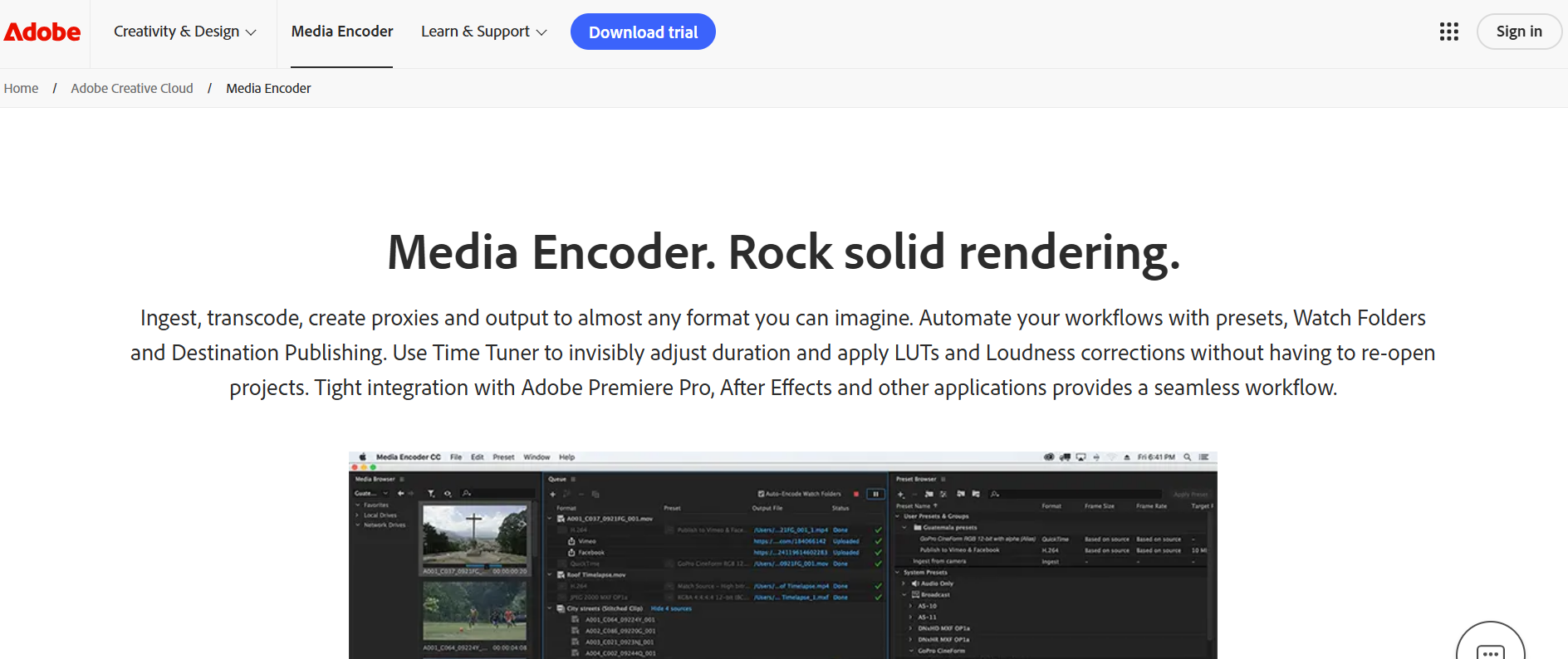Click the Media Browser filter funnel icon
1568x659 pixels.
tap(431, 493)
